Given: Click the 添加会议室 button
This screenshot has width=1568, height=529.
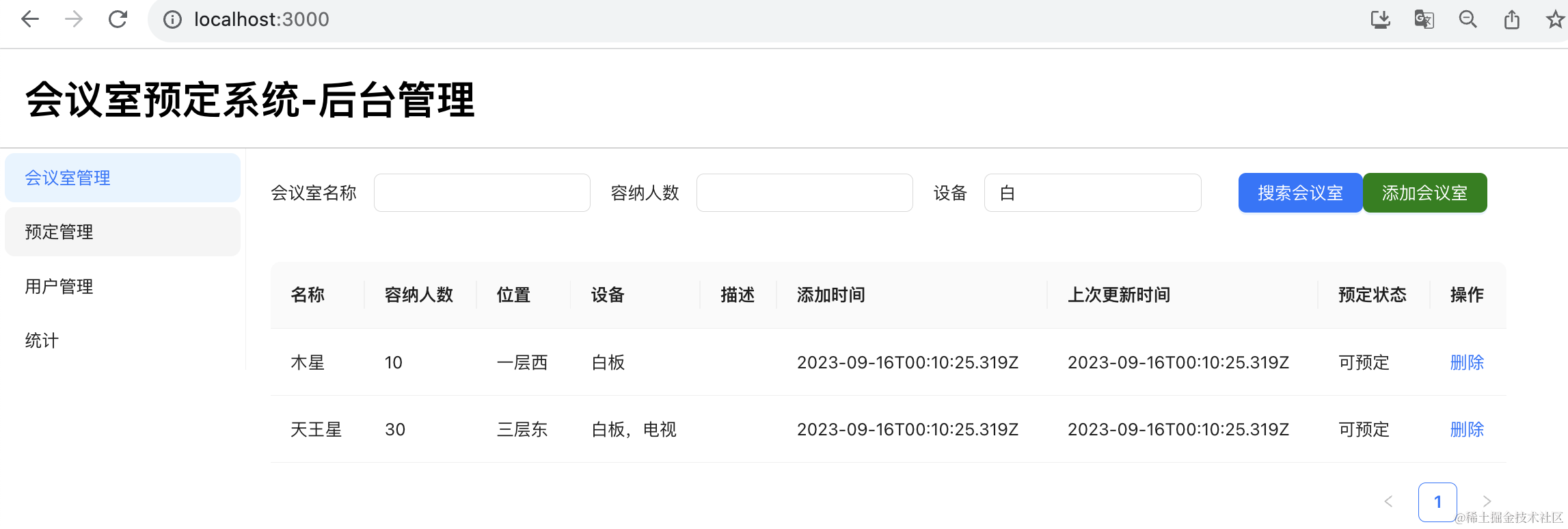Looking at the screenshot, I should pos(1424,193).
